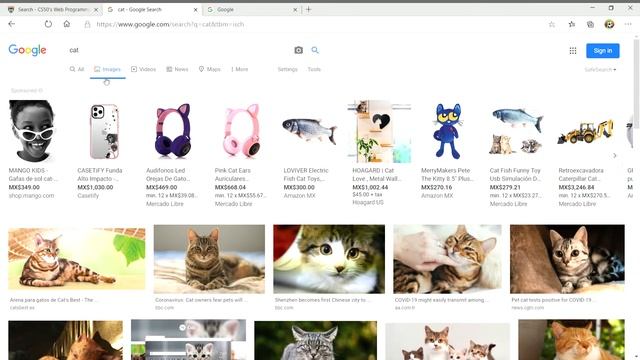Switch to the Google browser tab
This screenshot has height=360, width=640.
coord(251,9)
